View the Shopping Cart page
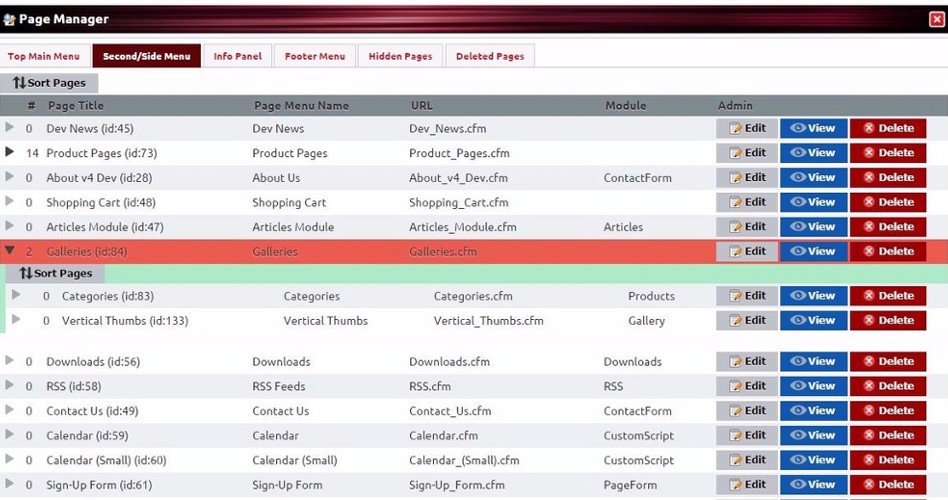Screen dimensions: 948x500 (x=813, y=202)
